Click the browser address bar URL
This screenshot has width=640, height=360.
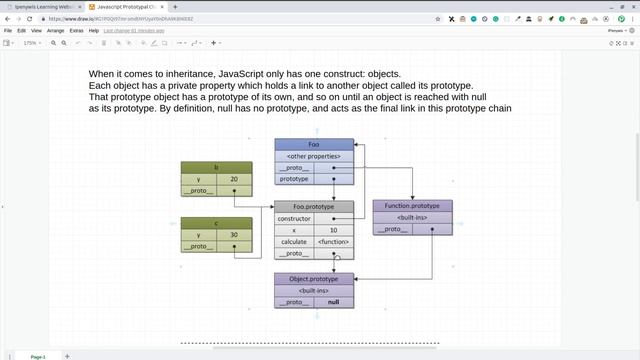[121, 19]
